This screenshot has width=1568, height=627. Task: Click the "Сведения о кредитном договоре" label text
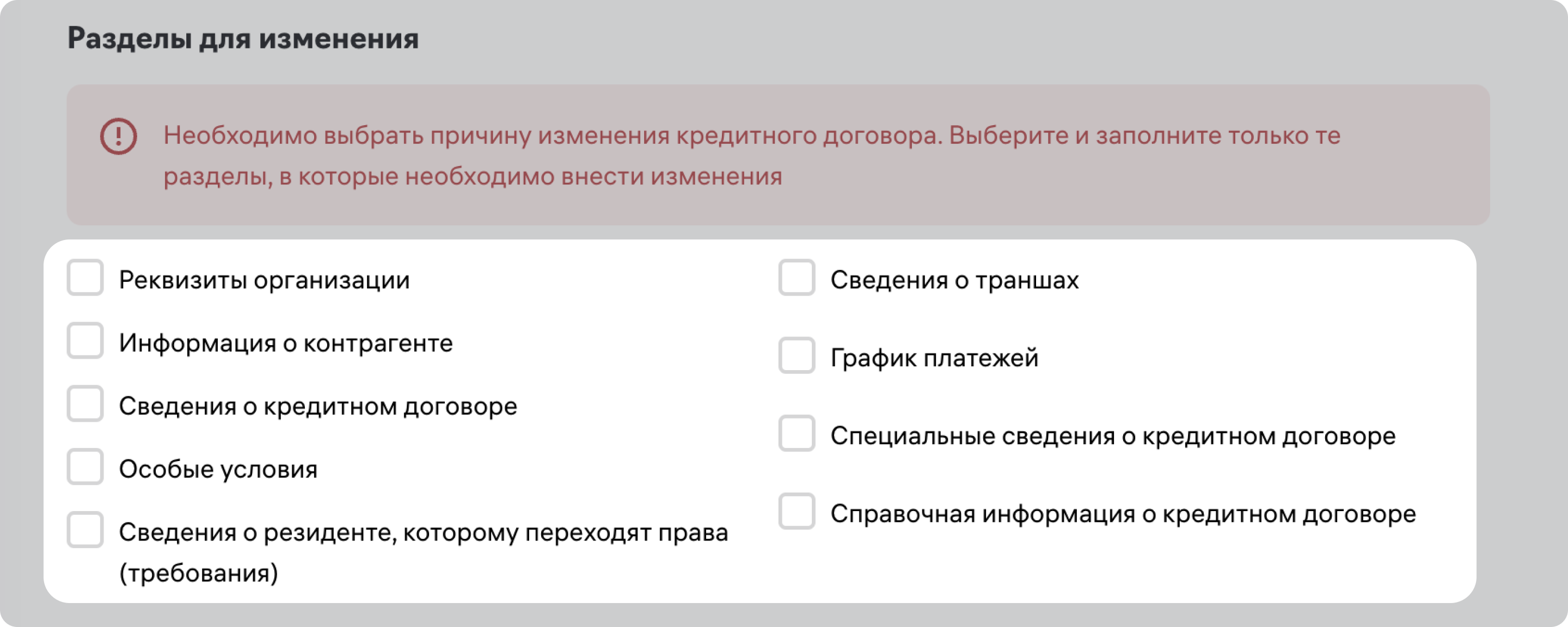click(318, 406)
